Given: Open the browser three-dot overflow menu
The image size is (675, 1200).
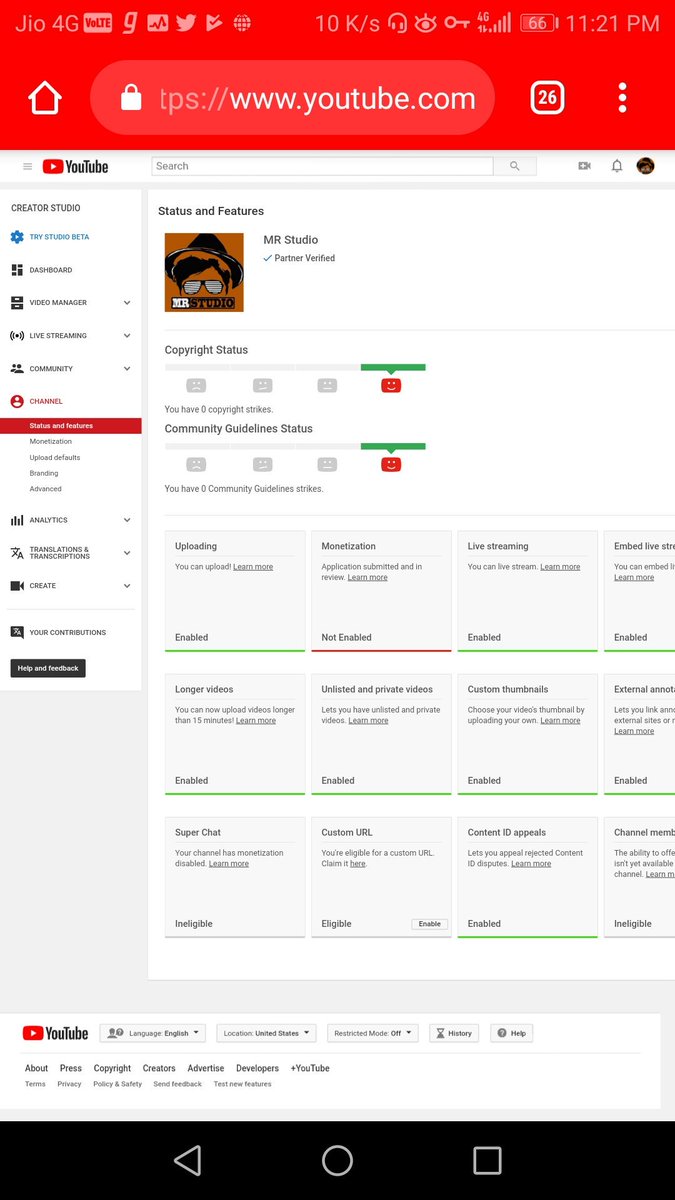Looking at the screenshot, I should [622, 97].
